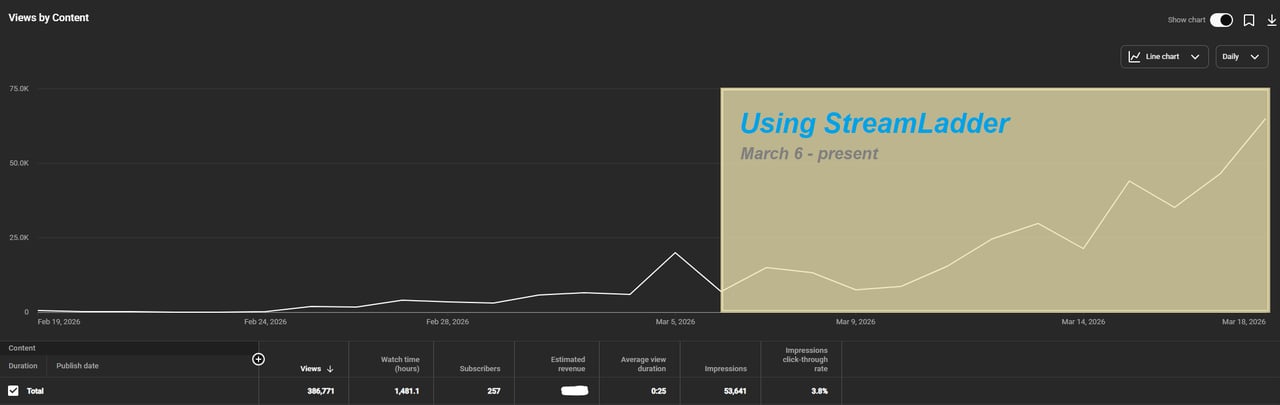Click the 53,641 impressions value
This screenshot has height=405, width=1280.
click(x=733, y=391)
